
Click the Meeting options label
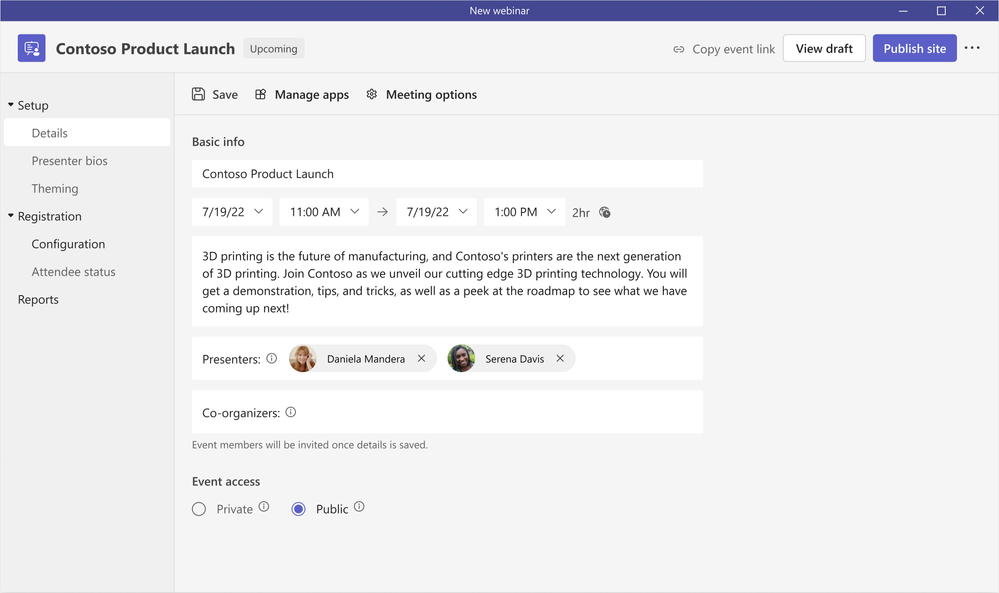(x=431, y=94)
